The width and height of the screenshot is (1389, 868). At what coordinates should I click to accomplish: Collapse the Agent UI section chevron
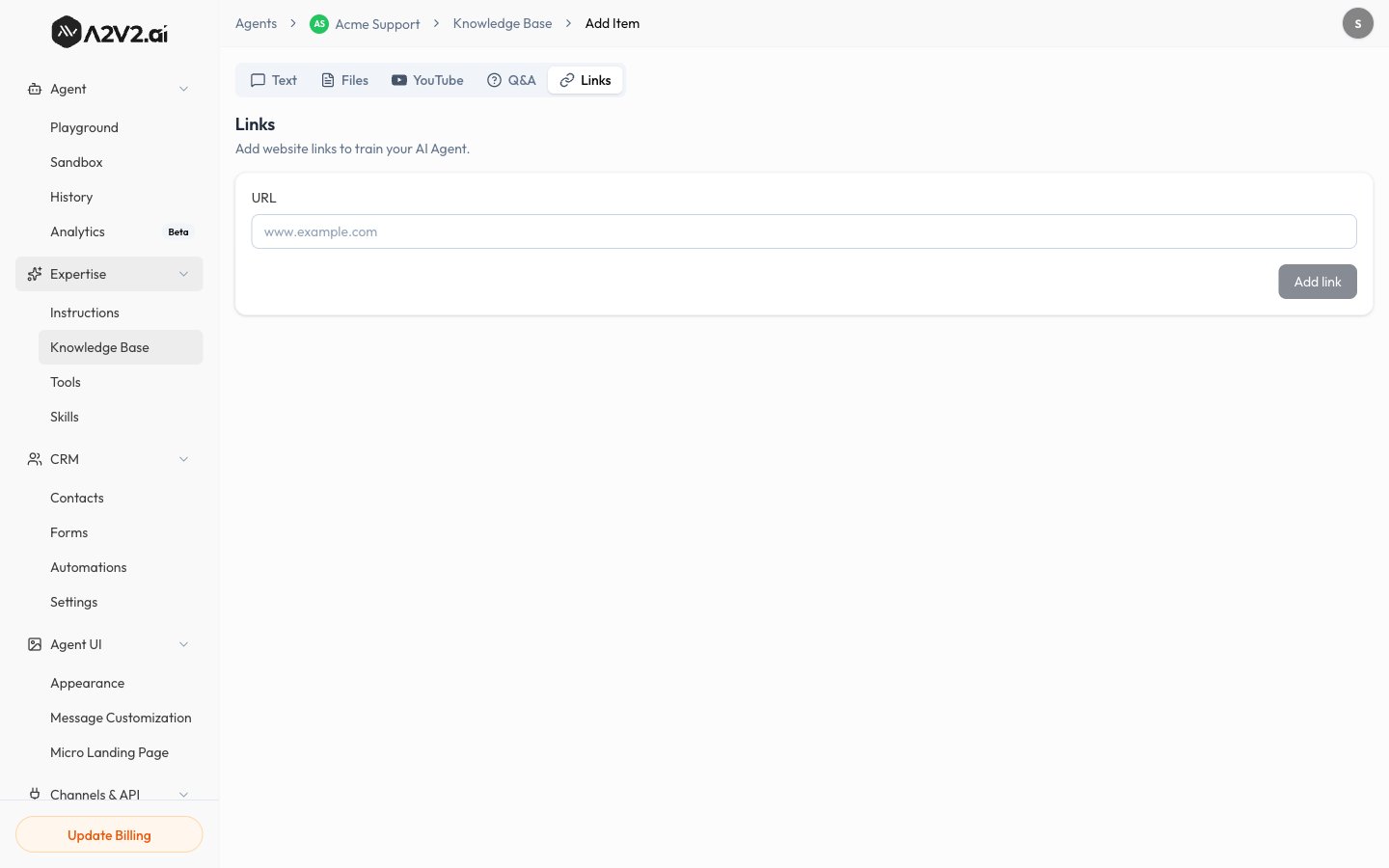tap(183, 644)
